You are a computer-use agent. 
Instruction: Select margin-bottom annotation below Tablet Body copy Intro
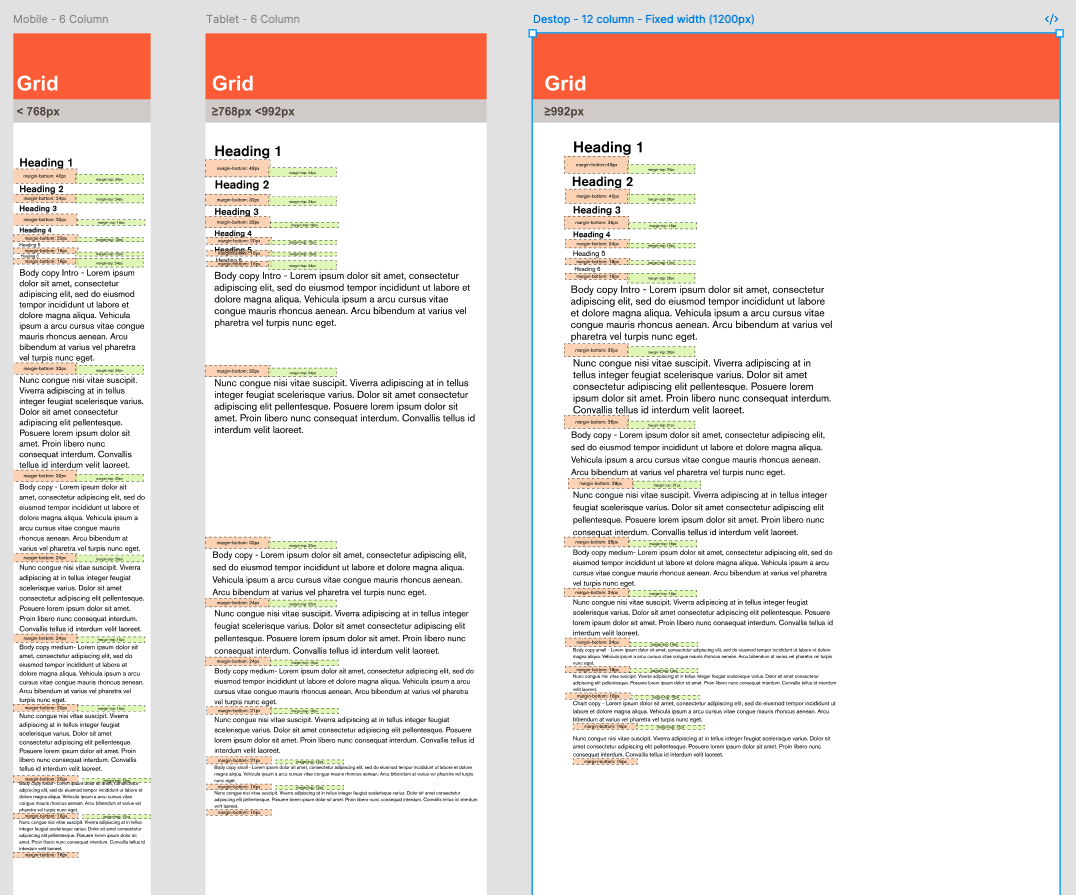coord(237,371)
